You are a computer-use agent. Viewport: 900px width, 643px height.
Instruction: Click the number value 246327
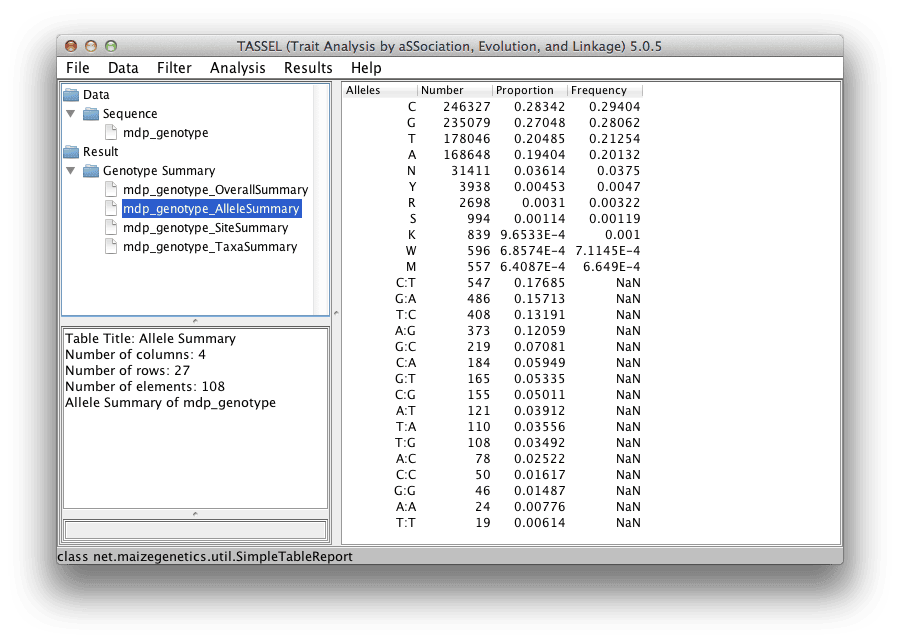(x=467, y=107)
